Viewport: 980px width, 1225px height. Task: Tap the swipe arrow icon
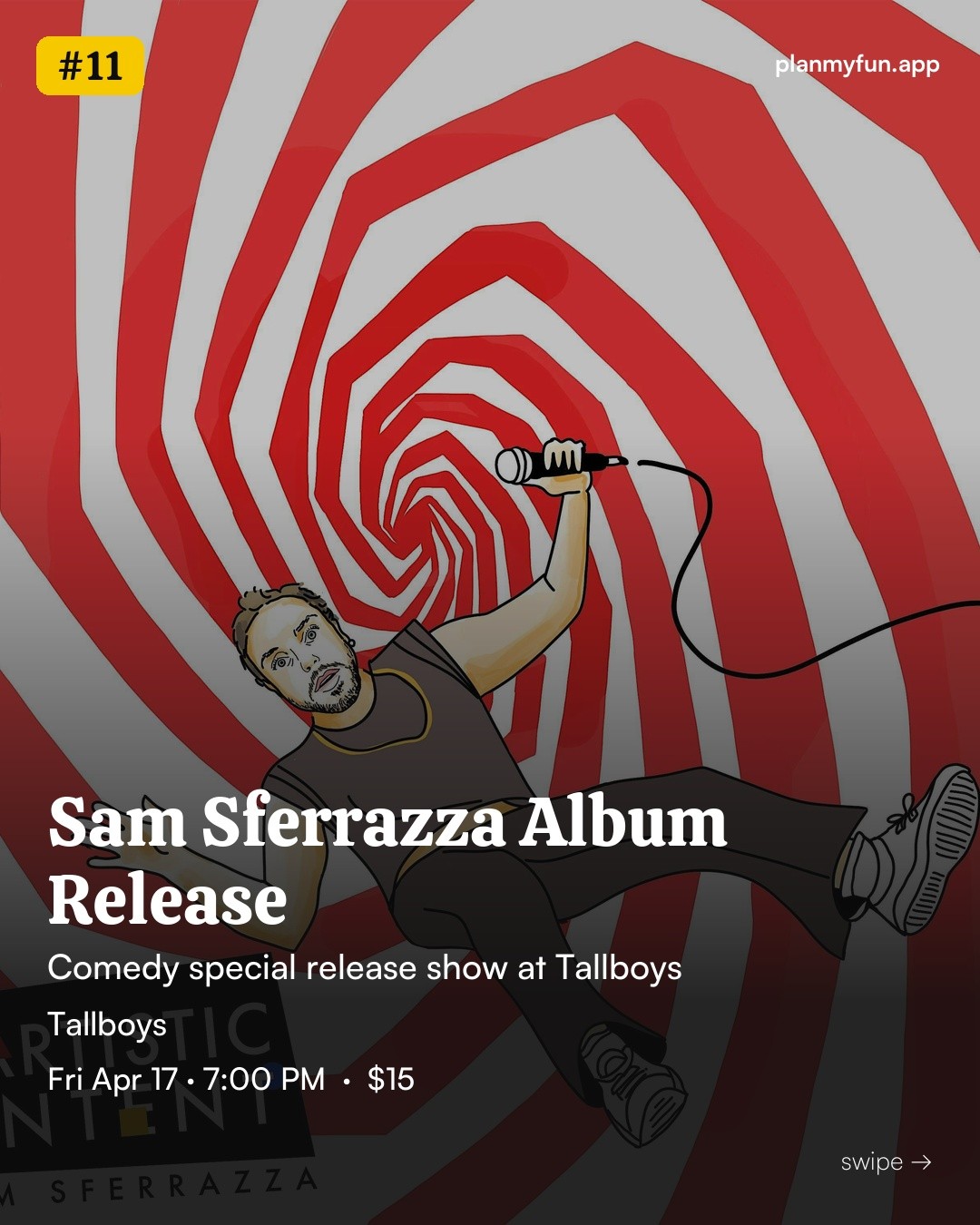921,1162
